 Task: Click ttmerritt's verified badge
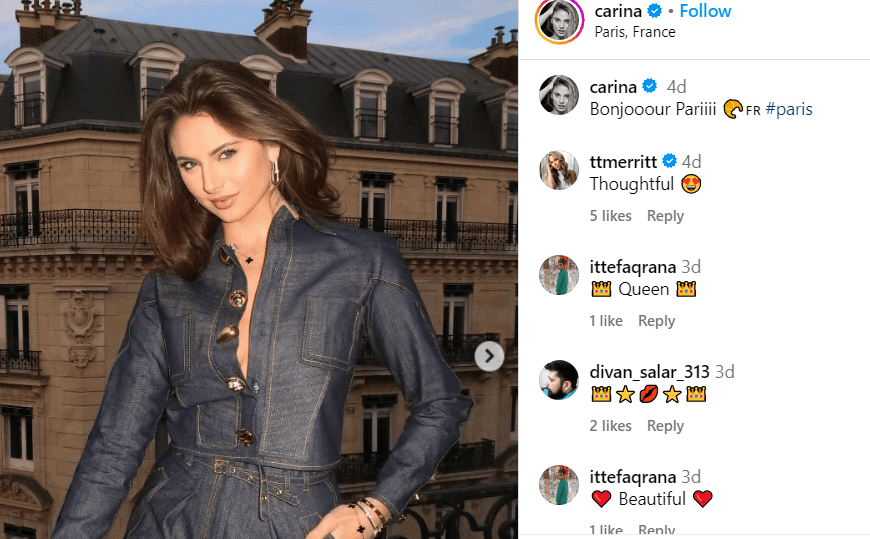[x=670, y=161]
